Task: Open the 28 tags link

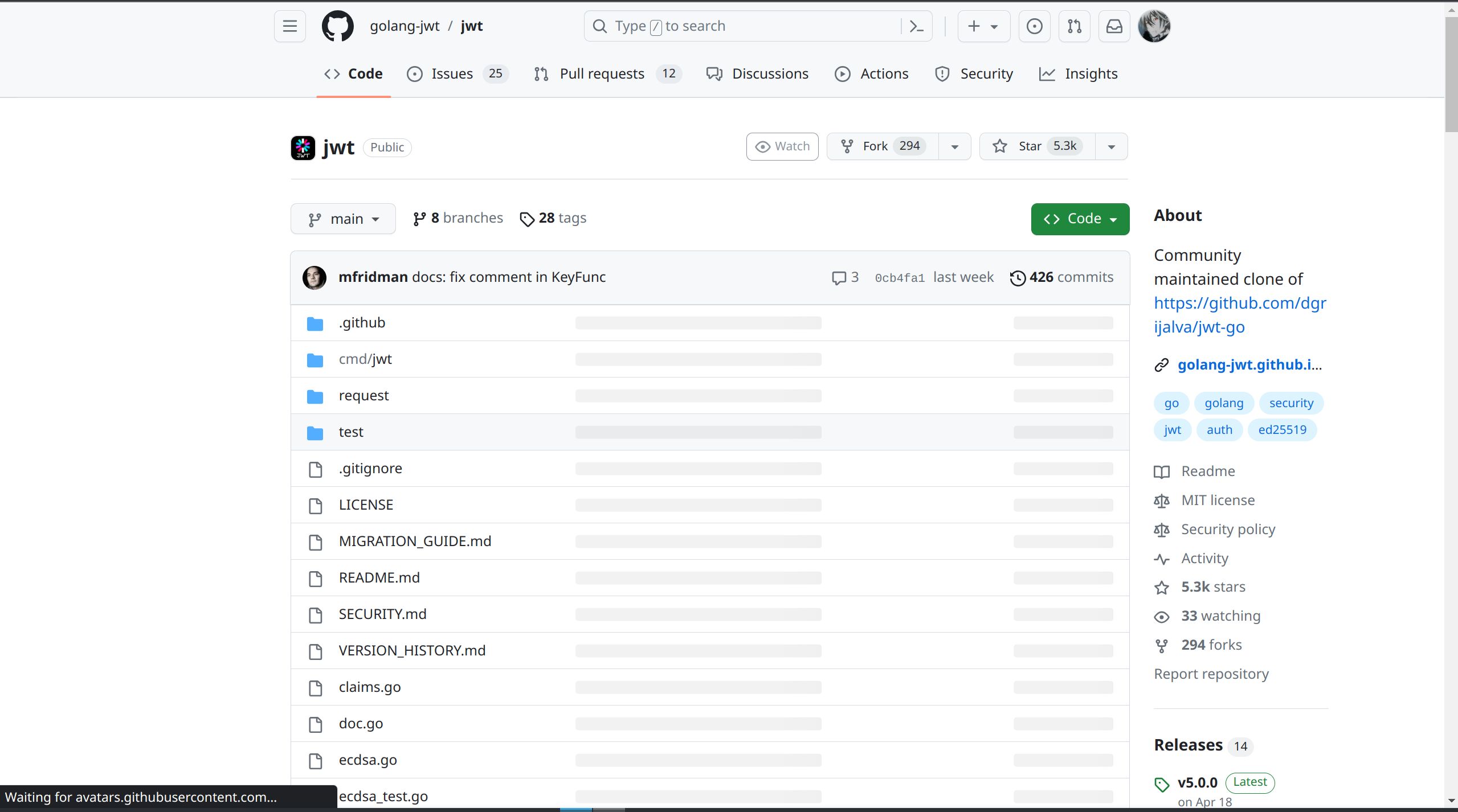Action: [x=553, y=218]
